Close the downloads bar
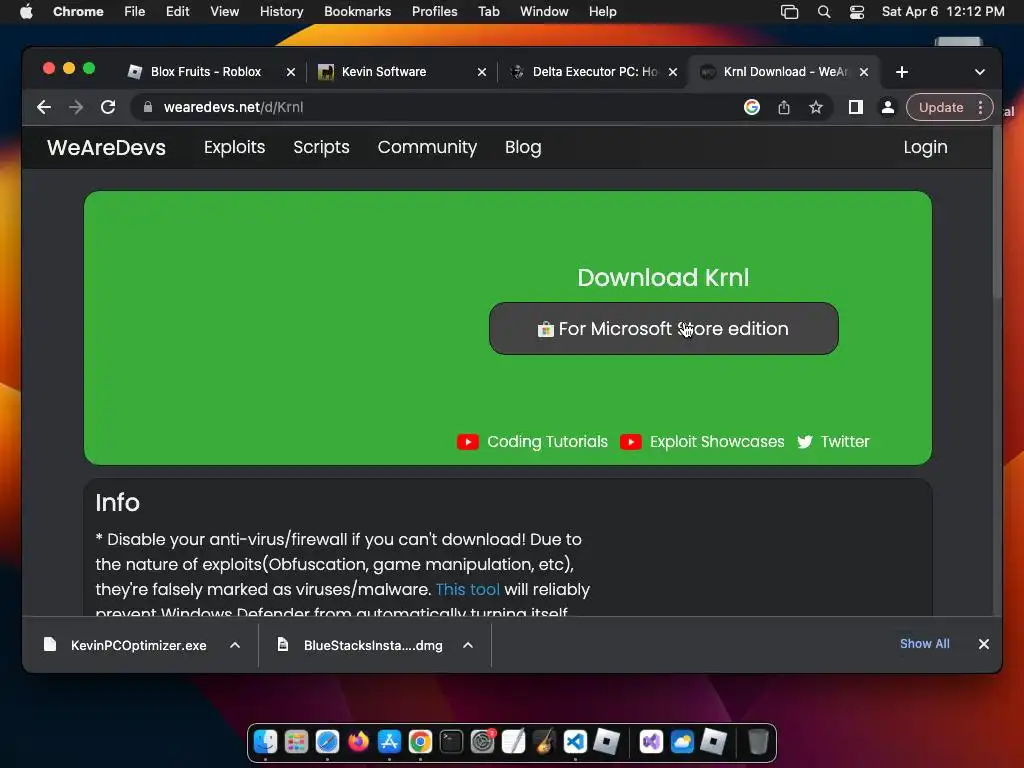Viewport: 1024px width, 768px height. (x=984, y=644)
